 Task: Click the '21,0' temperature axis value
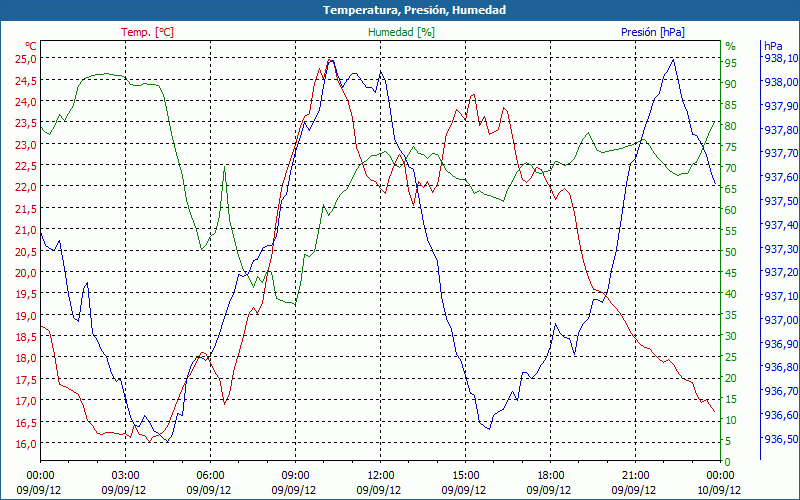pos(25,230)
